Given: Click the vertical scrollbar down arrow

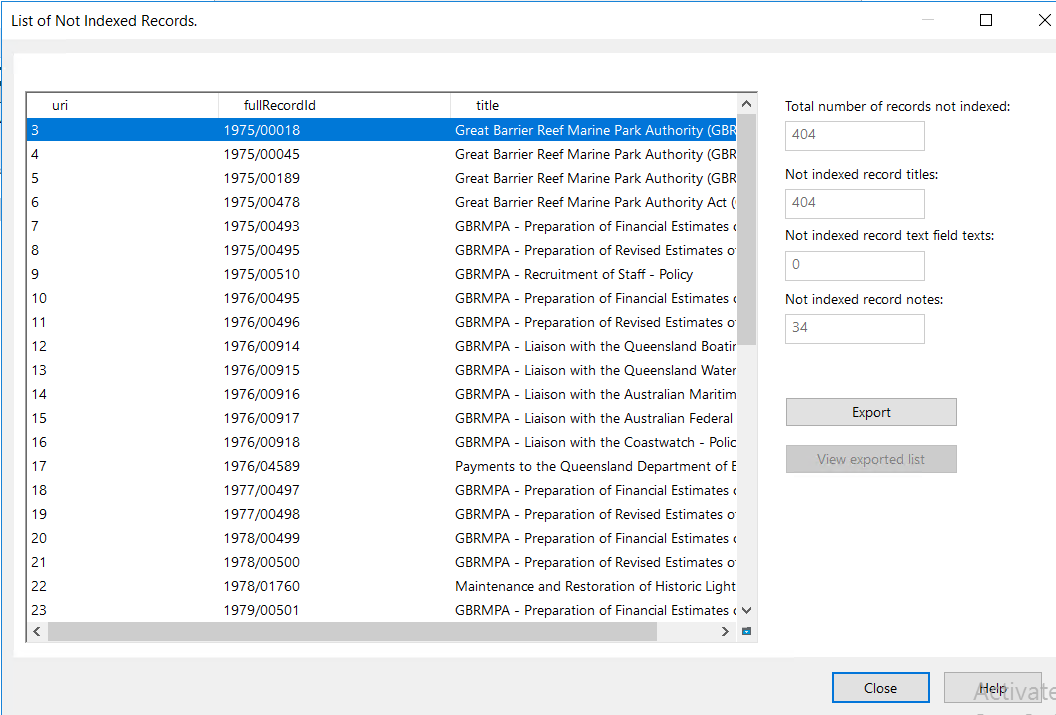Looking at the screenshot, I should click(x=746, y=609).
